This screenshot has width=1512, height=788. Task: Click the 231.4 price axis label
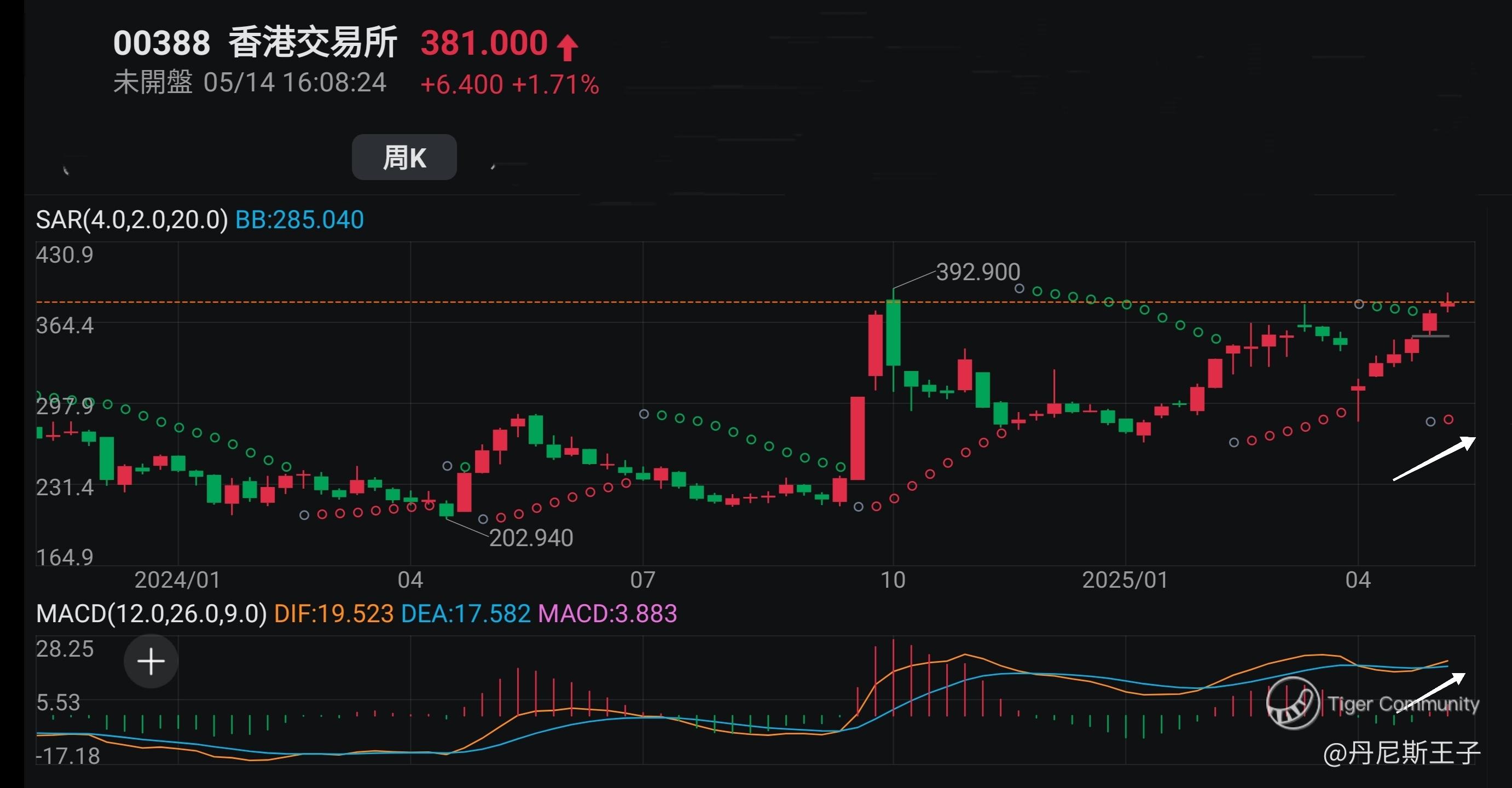[65, 487]
